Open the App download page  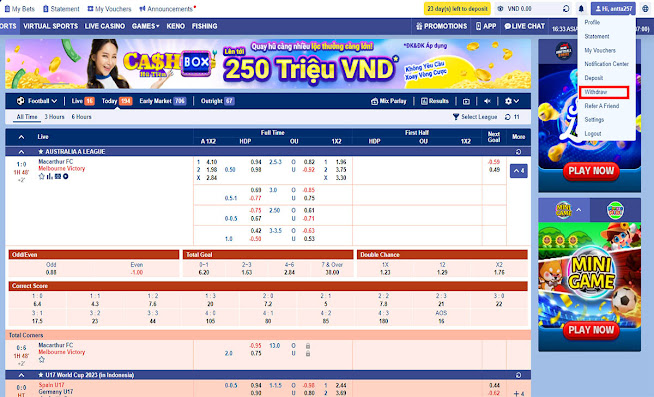click(x=486, y=26)
